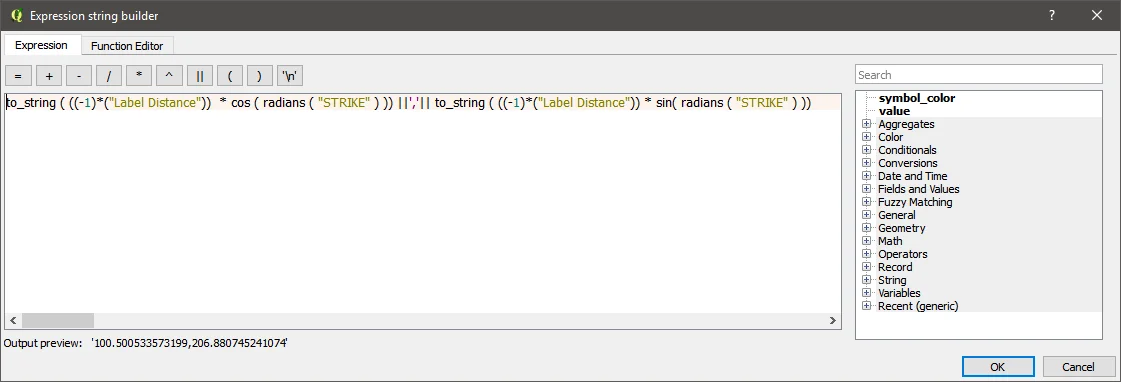This screenshot has width=1121, height=382.
Task: Insert the newline '\n' button
Action: click(291, 75)
